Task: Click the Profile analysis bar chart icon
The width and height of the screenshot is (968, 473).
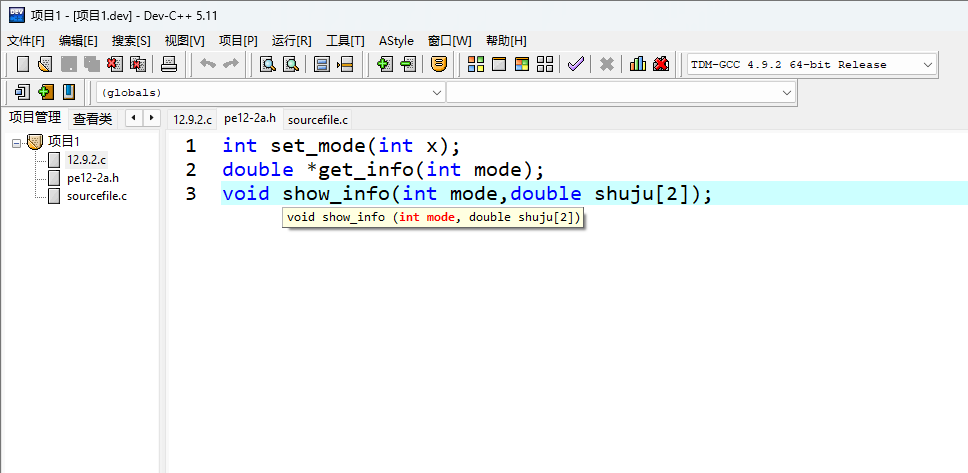Action: [638, 64]
